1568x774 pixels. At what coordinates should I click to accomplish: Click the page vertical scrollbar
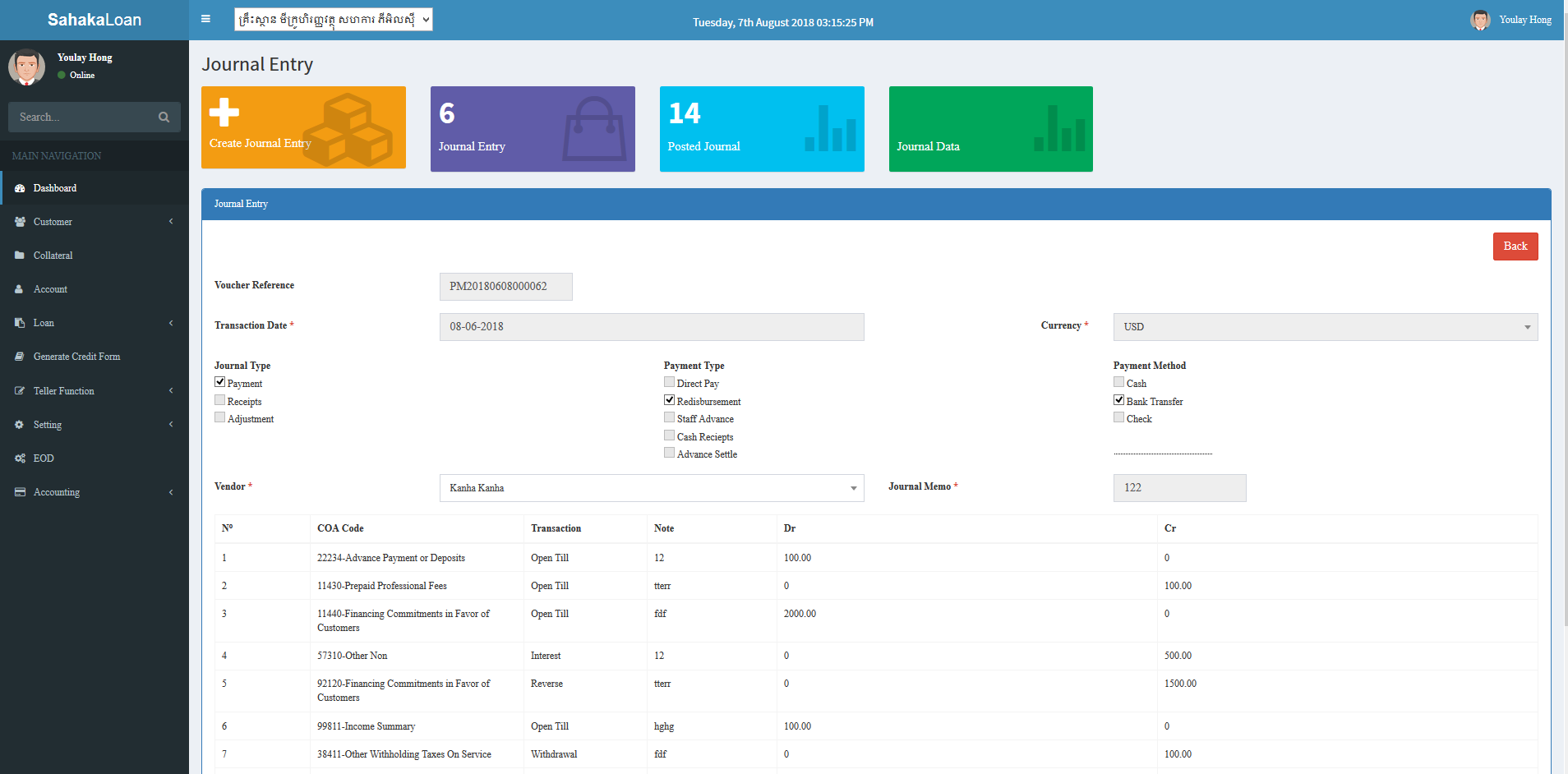point(1565,329)
